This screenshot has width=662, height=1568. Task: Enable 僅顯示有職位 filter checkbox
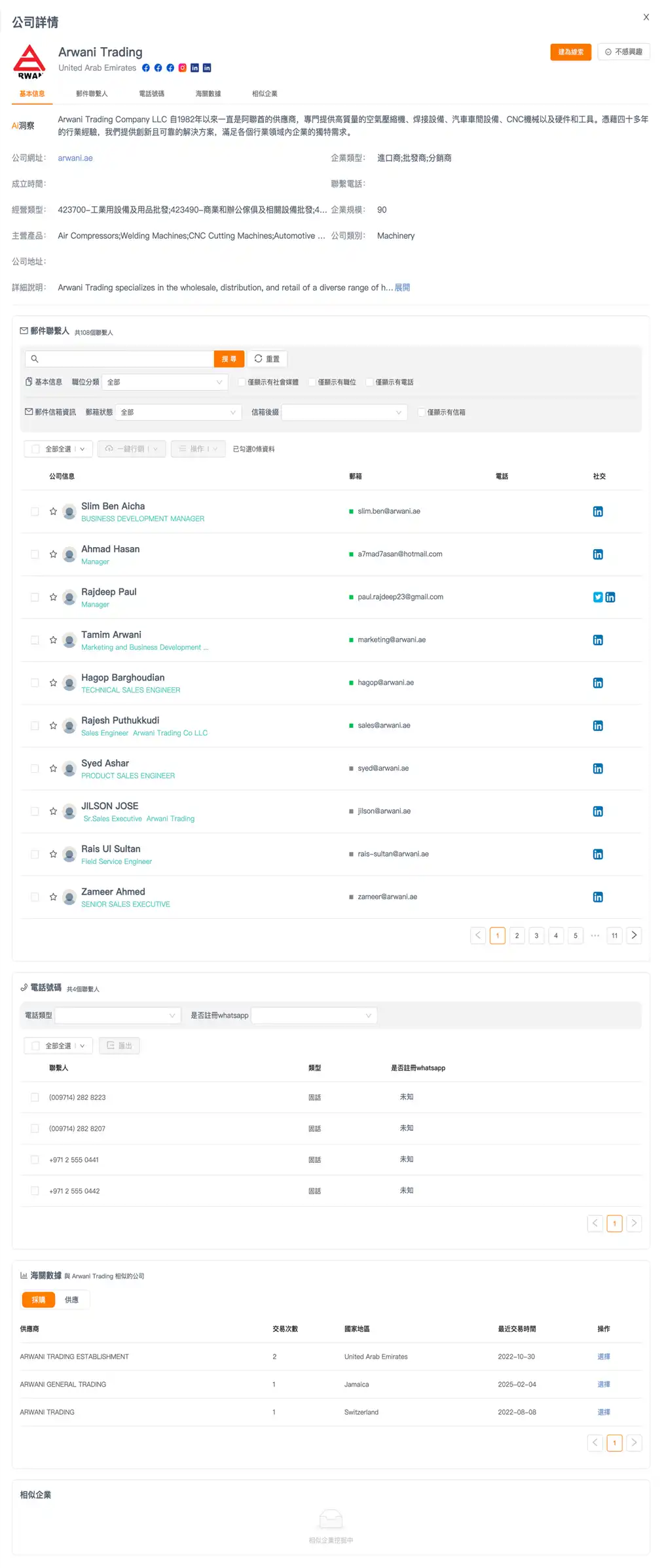click(312, 382)
